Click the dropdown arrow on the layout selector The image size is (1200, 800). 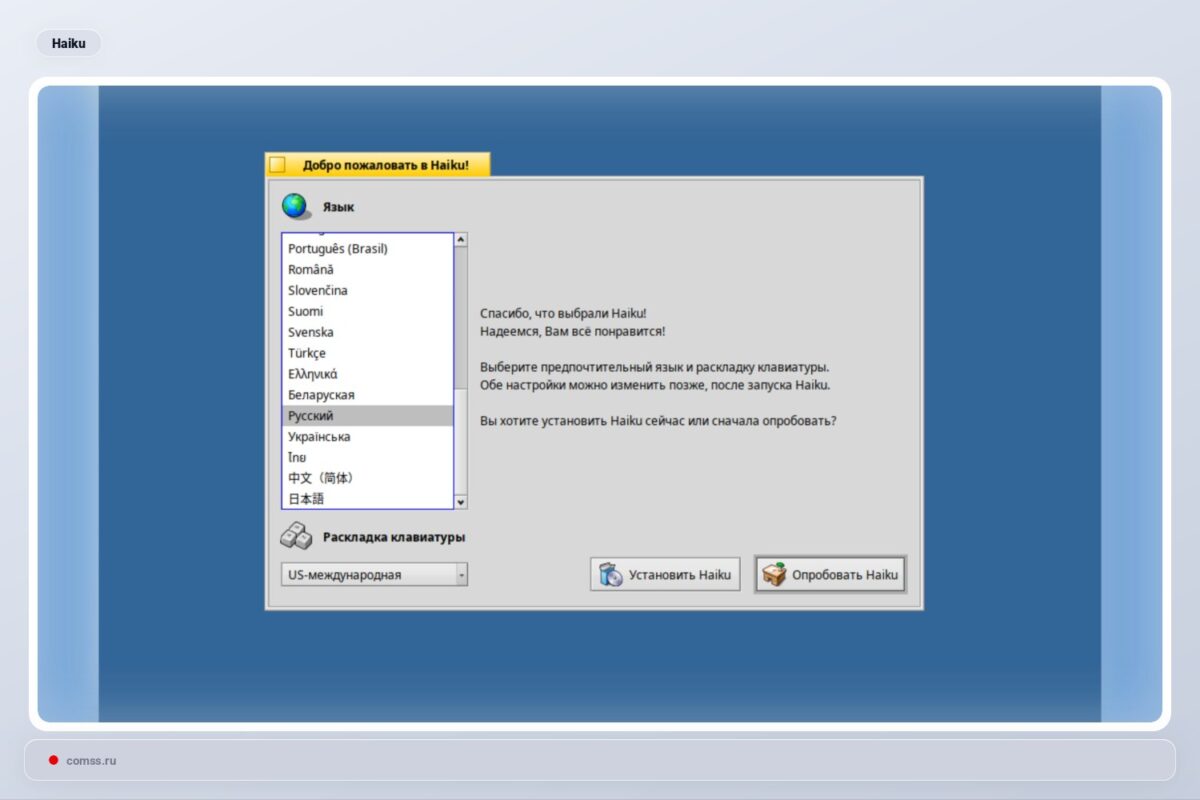click(x=461, y=574)
